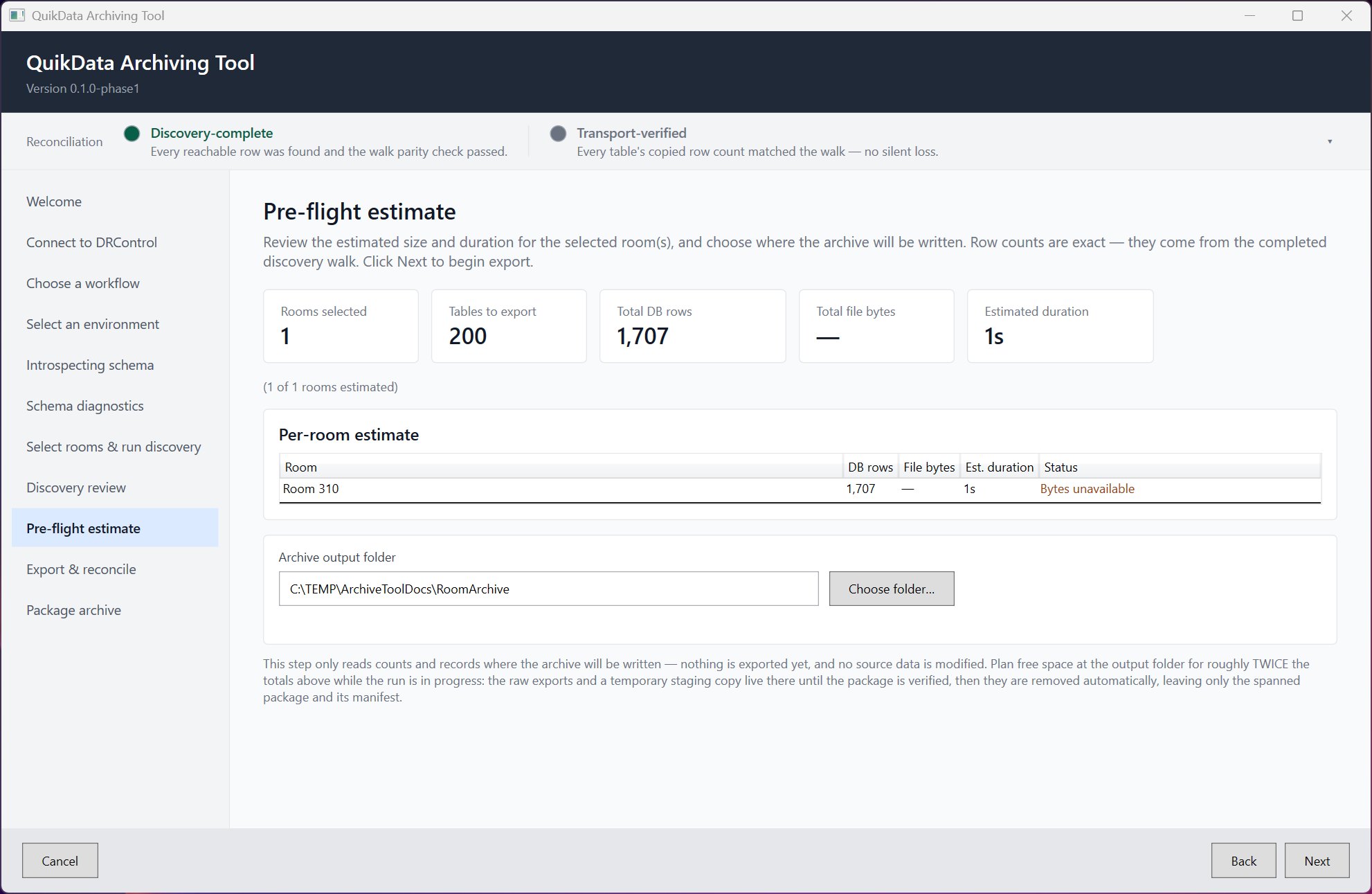Viewport: 1372px width, 894px height.
Task: Select the Select an environment step
Action: tap(115, 324)
